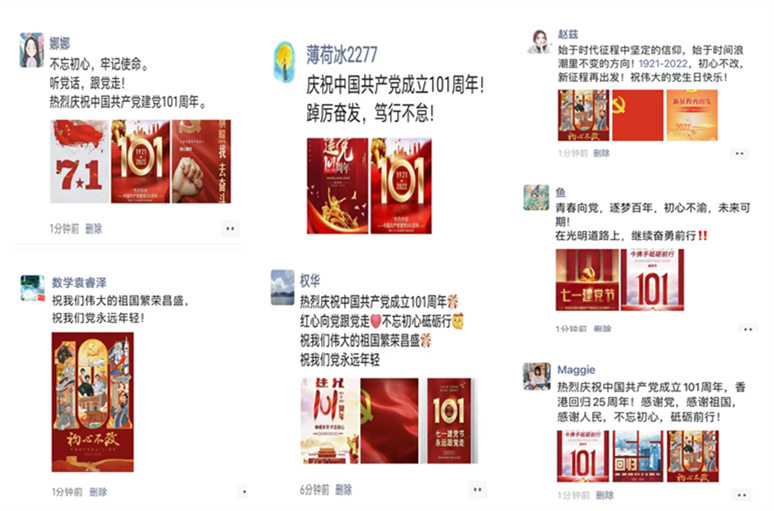View the 初心不改 poster in 数学袁睿泽's post
Viewport: 774px width, 511px height.
[93, 402]
